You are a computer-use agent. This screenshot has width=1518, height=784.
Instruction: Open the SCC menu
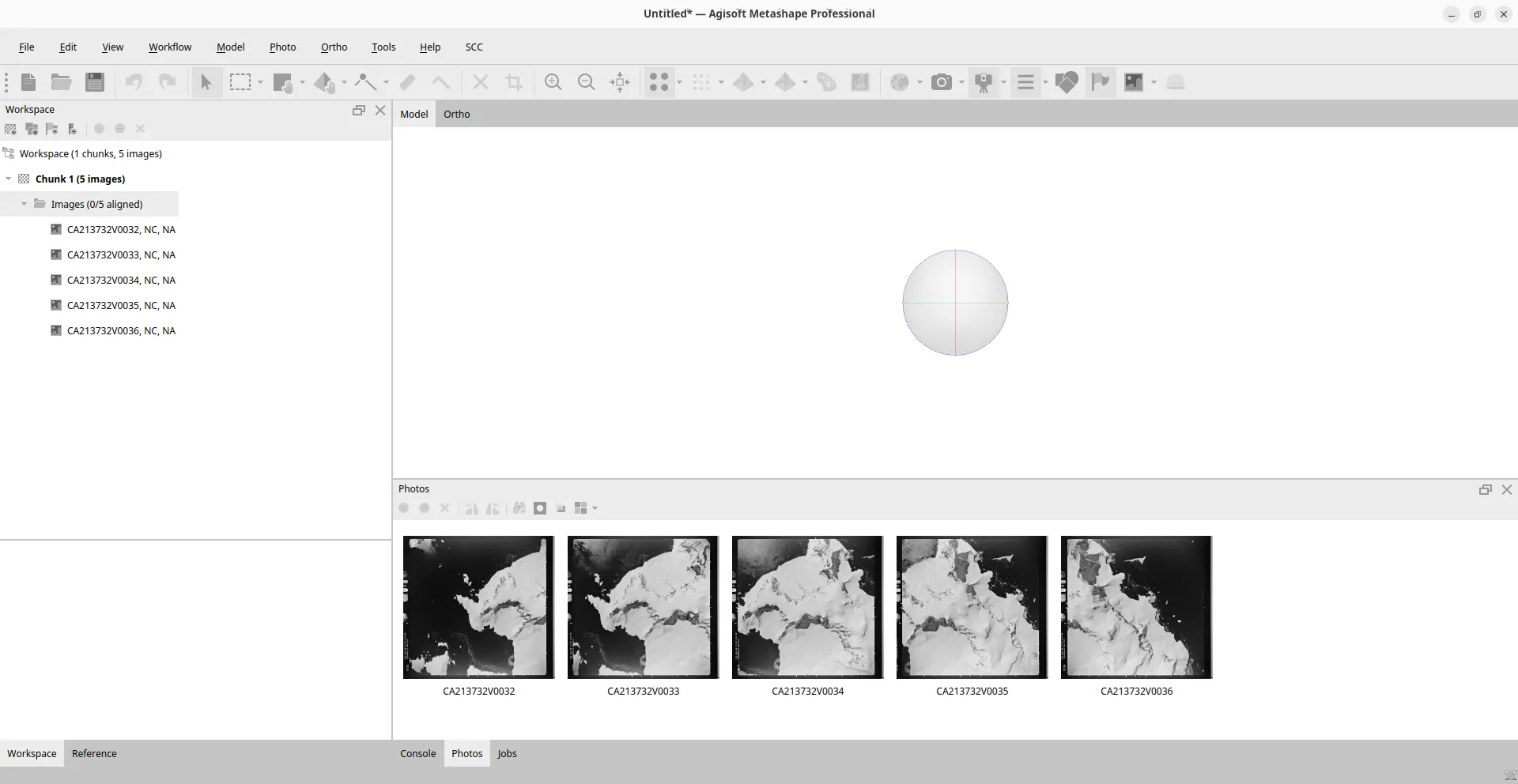(x=474, y=47)
